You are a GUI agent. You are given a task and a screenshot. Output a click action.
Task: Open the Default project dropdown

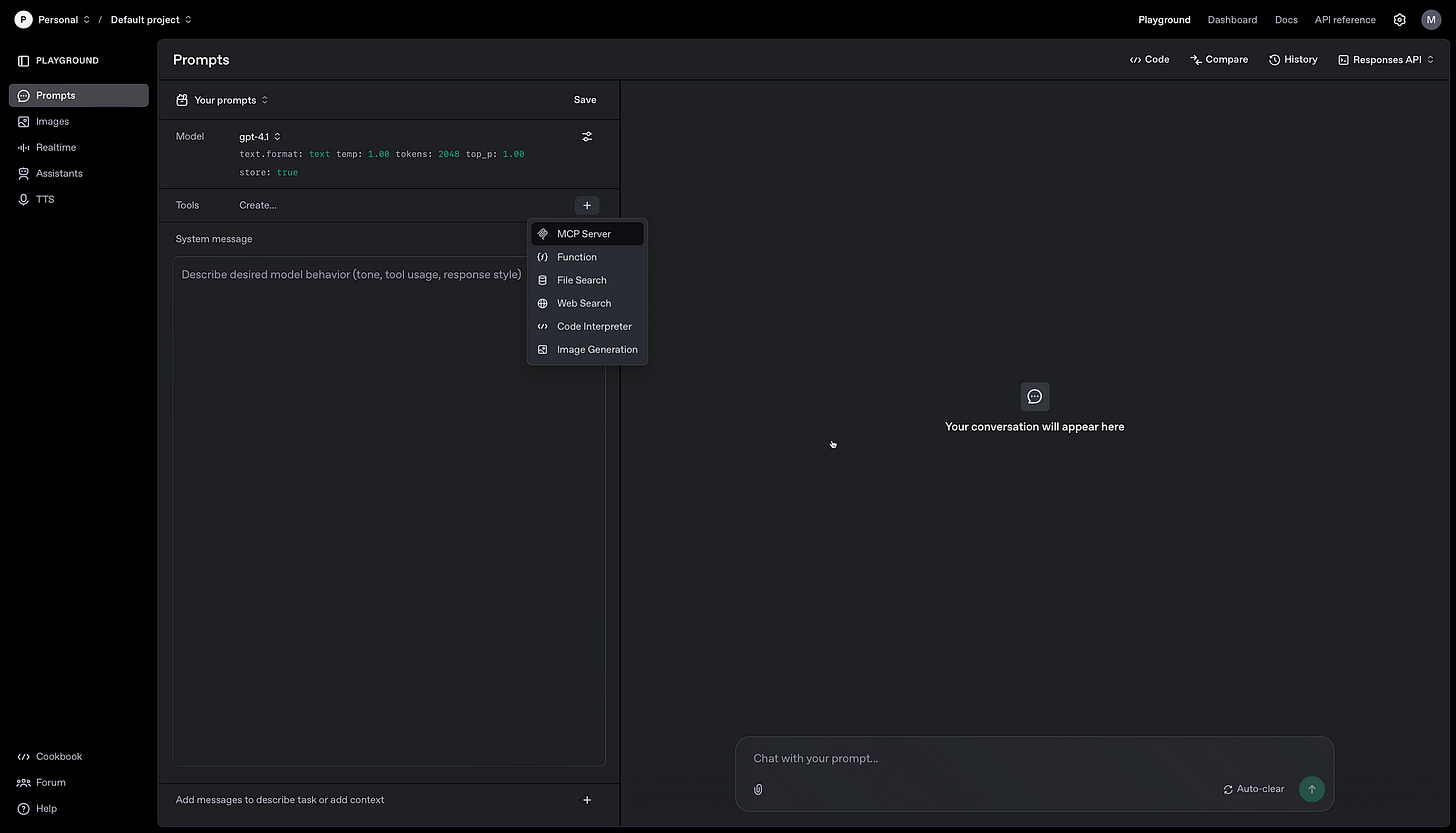(151, 20)
